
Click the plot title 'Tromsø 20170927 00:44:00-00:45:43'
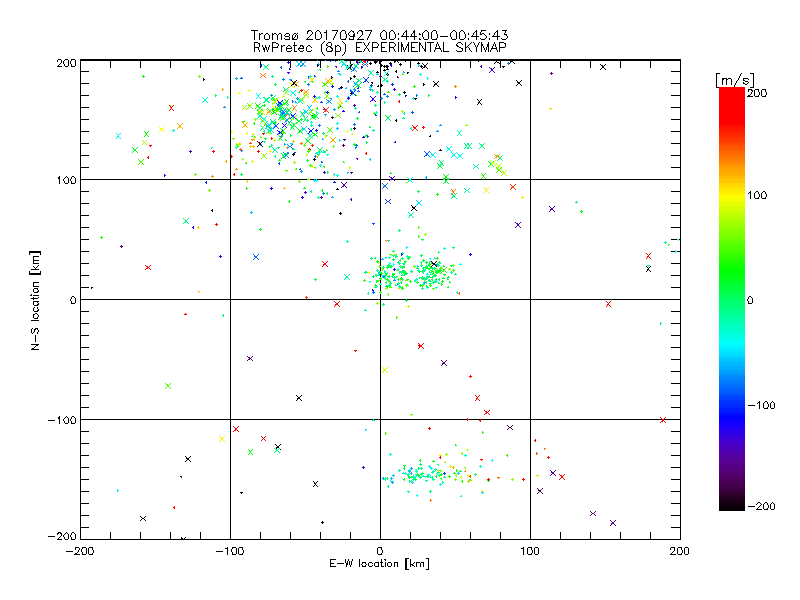pyautogui.click(x=380, y=35)
